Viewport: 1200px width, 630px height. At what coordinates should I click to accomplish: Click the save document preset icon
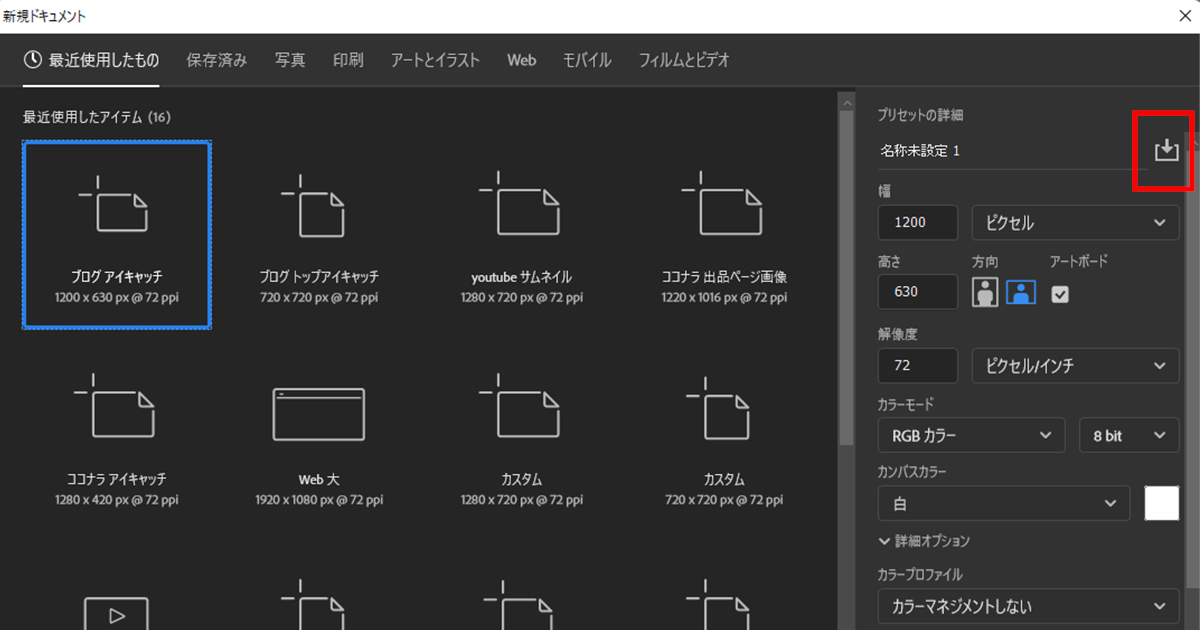[x=1166, y=150]
